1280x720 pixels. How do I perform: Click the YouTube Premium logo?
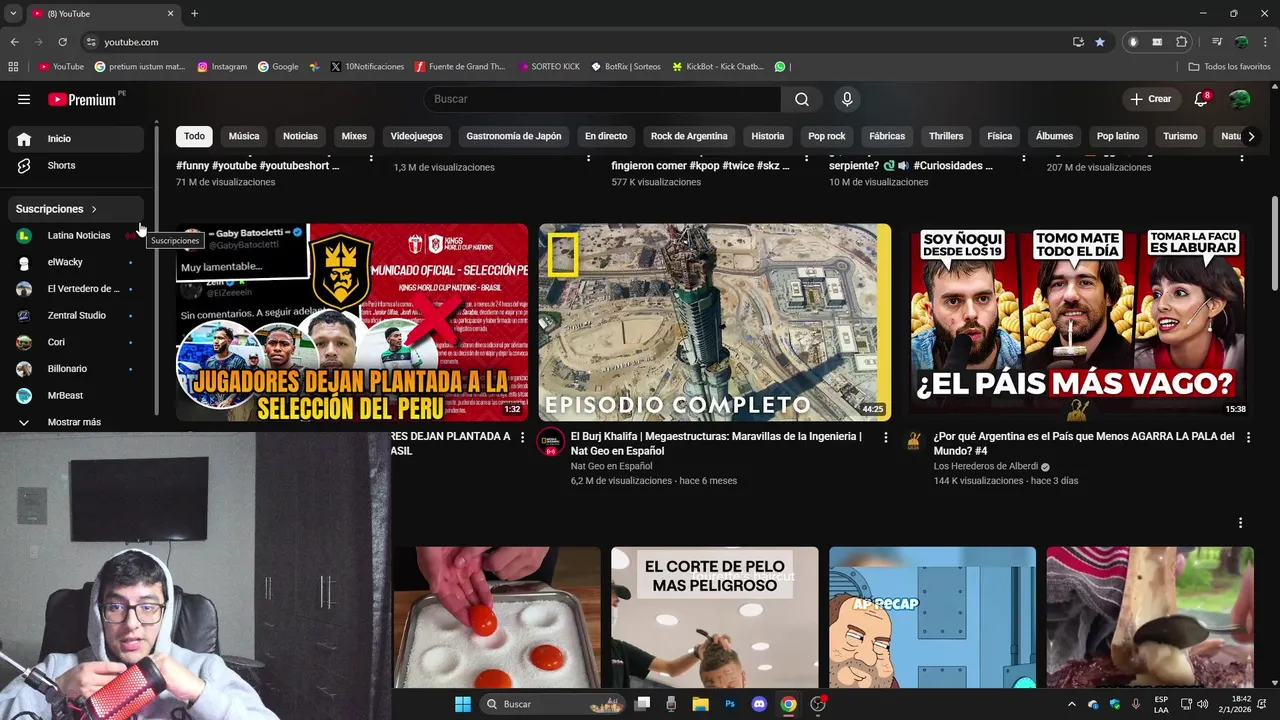[x=82, y=99]
